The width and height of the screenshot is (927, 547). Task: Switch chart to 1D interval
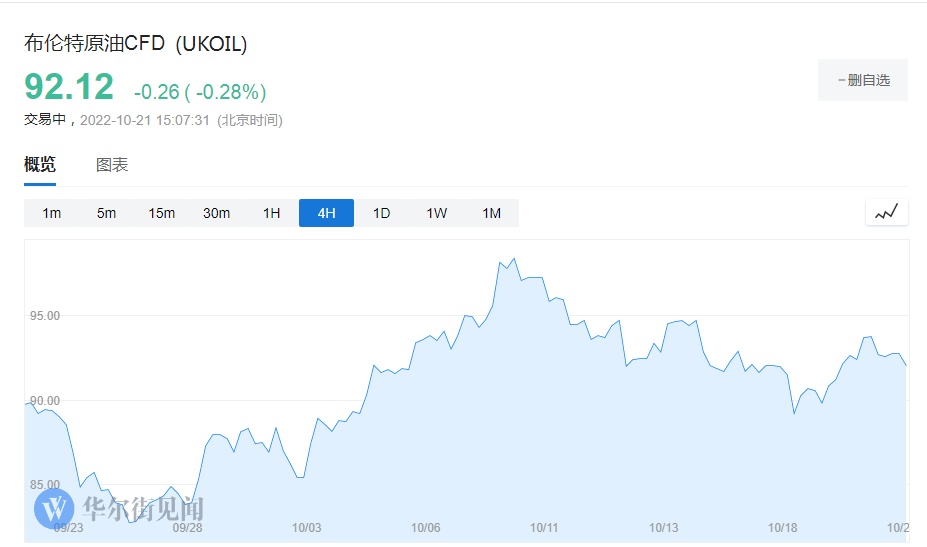click(x=381, y=213)
